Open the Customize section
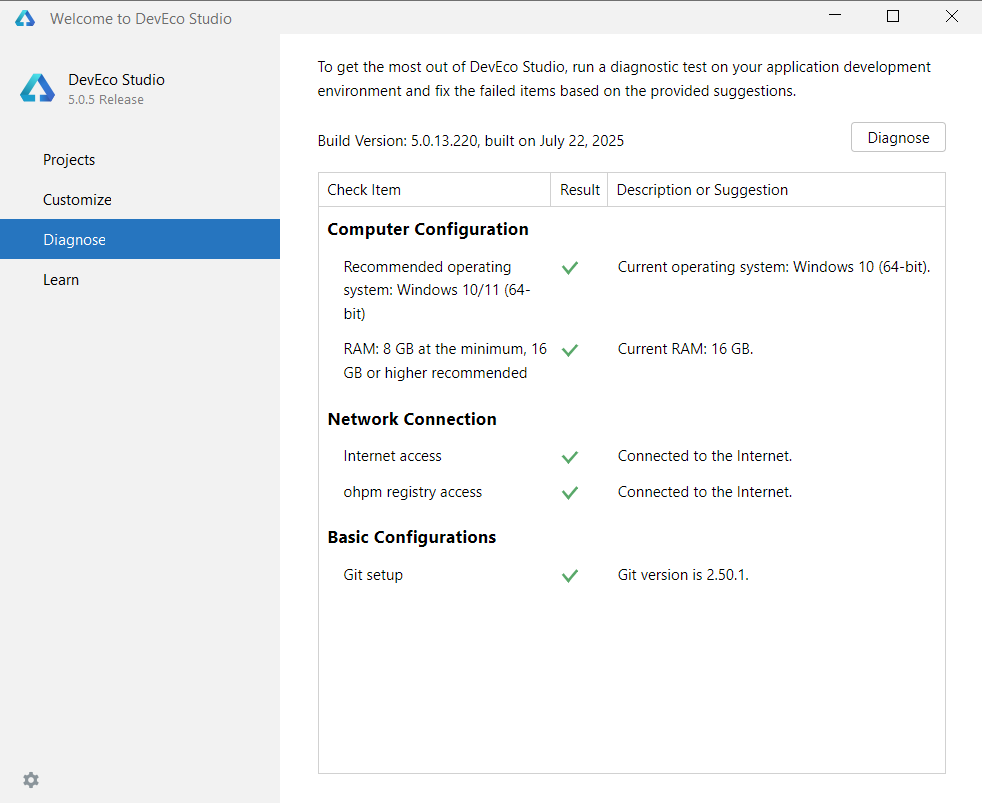 [140, 200]
